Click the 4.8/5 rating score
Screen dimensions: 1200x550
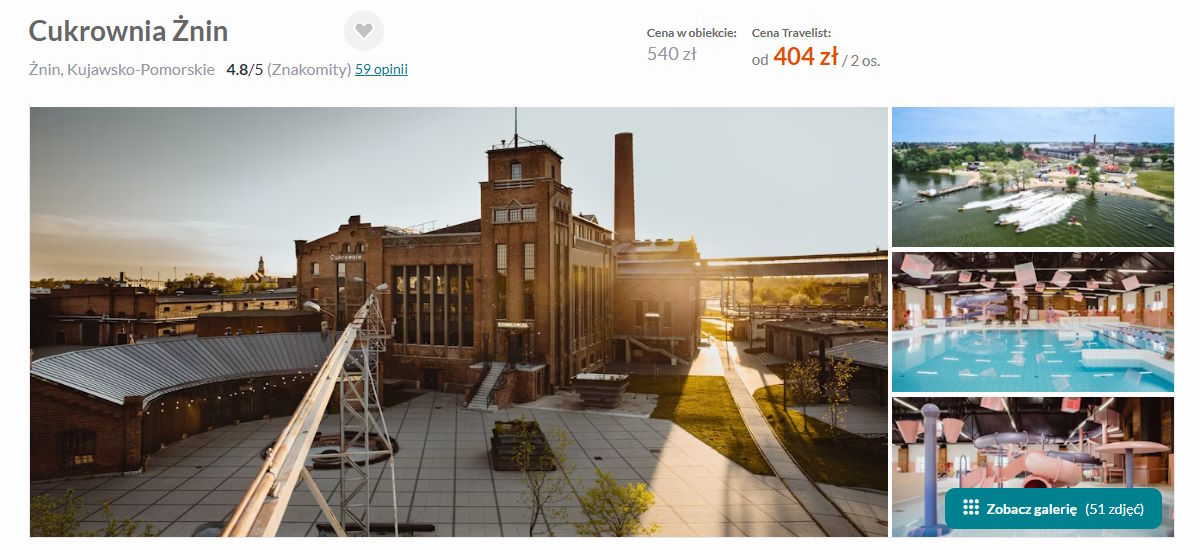point(245,69)
